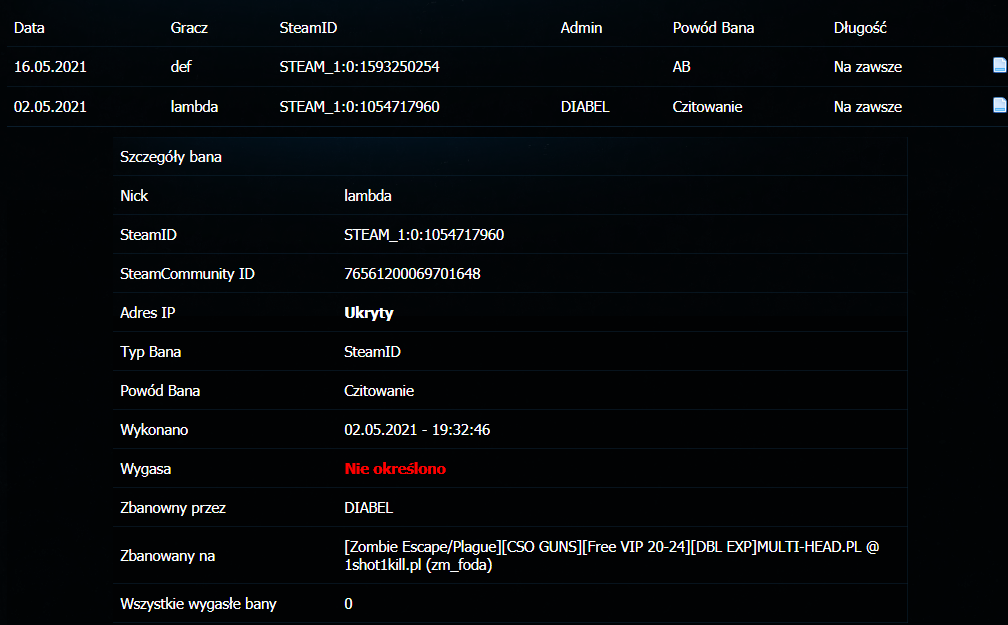Click the Szczegóły bana panel header
Image resolution: width=1008 pixels, height=625 pixels.
[170, 157]
